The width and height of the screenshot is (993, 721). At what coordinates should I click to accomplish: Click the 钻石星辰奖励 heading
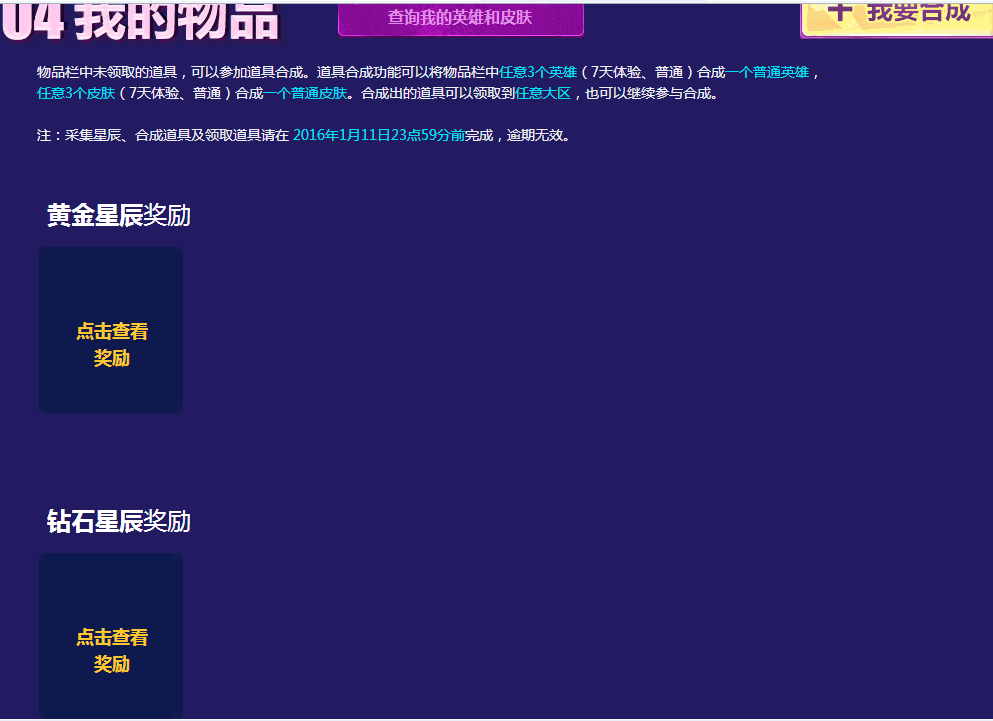pos(119,521)
